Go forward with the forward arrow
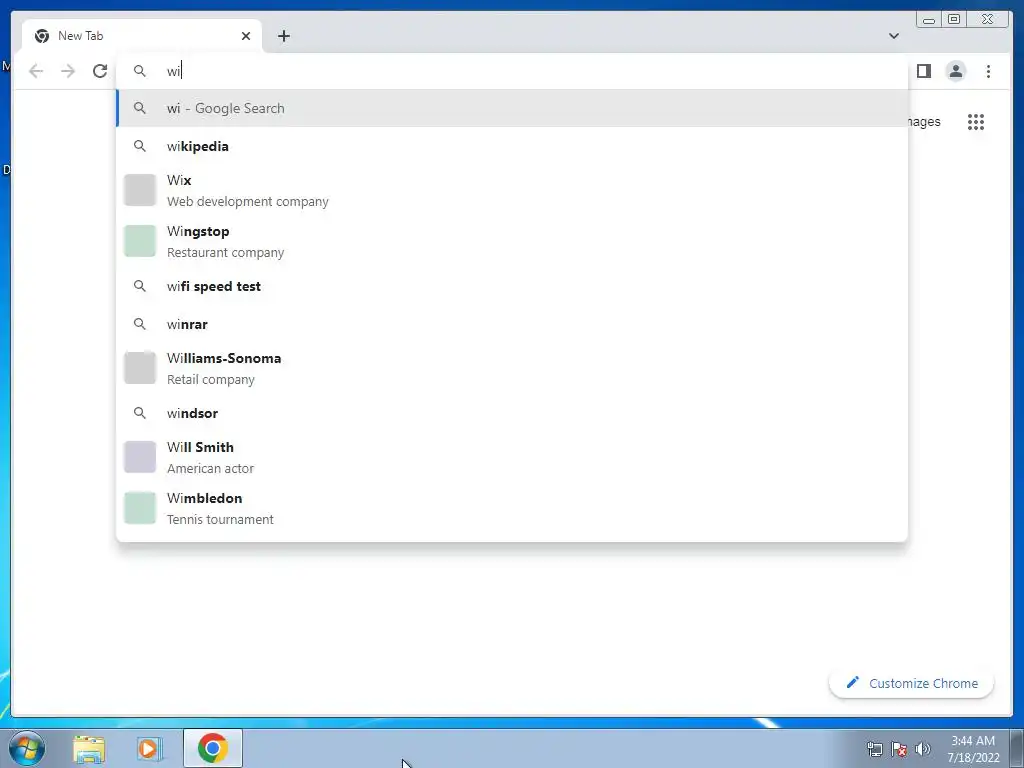The width and height of the screenshot is (1024, 768). click(68, 71)
